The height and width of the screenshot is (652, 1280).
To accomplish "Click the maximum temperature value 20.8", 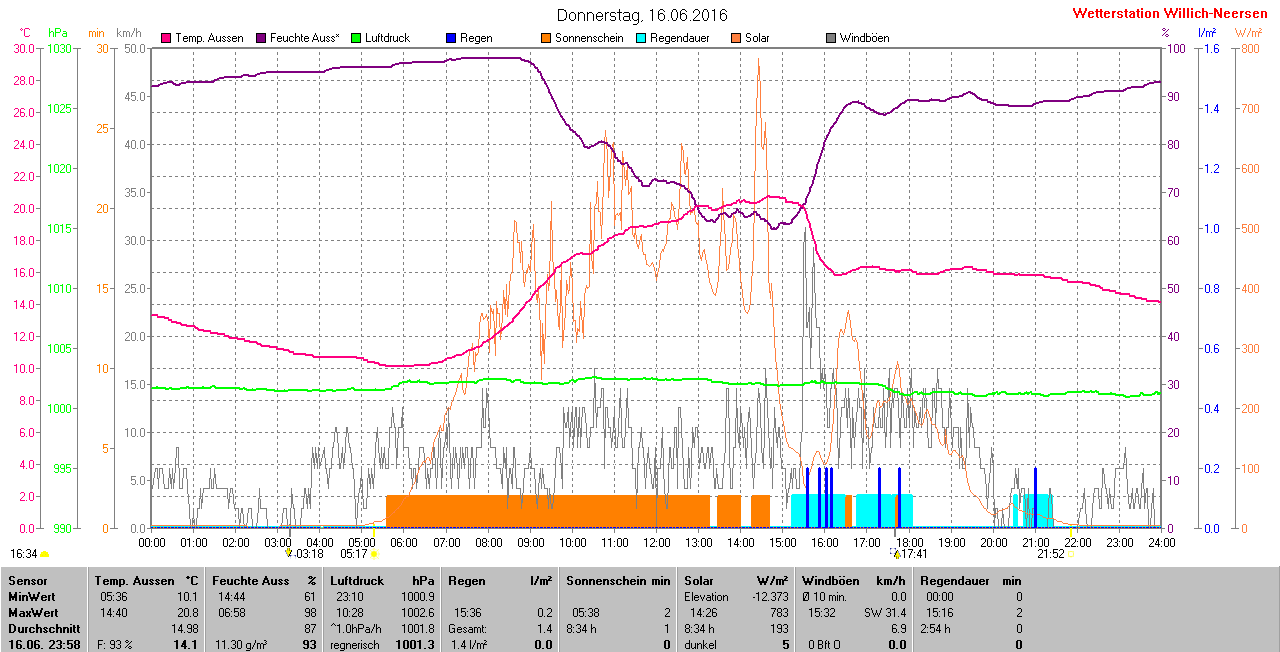I will click(x=187, y=613).
